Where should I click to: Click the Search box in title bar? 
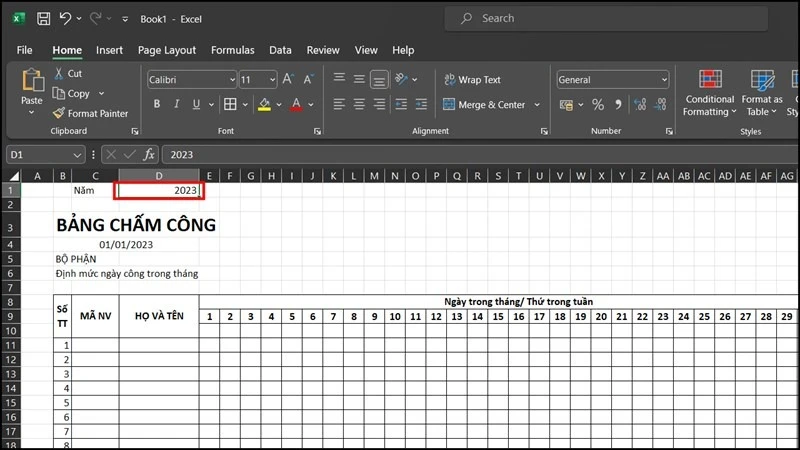coord(606,18)
